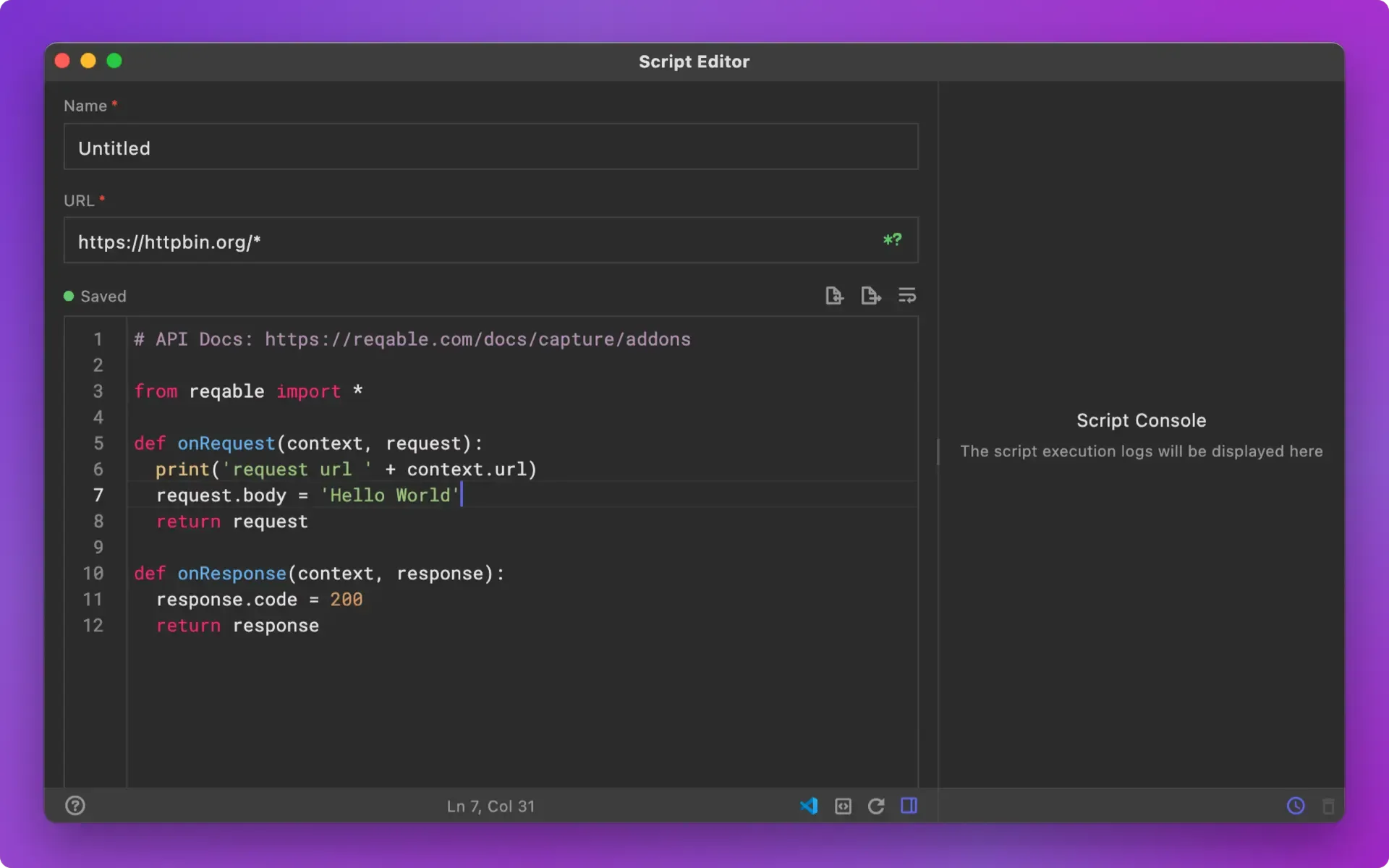The width and height of the screenshot is (1389, 868).
Task: Click the code snippet icon in status bar
Action: (843, 806)
